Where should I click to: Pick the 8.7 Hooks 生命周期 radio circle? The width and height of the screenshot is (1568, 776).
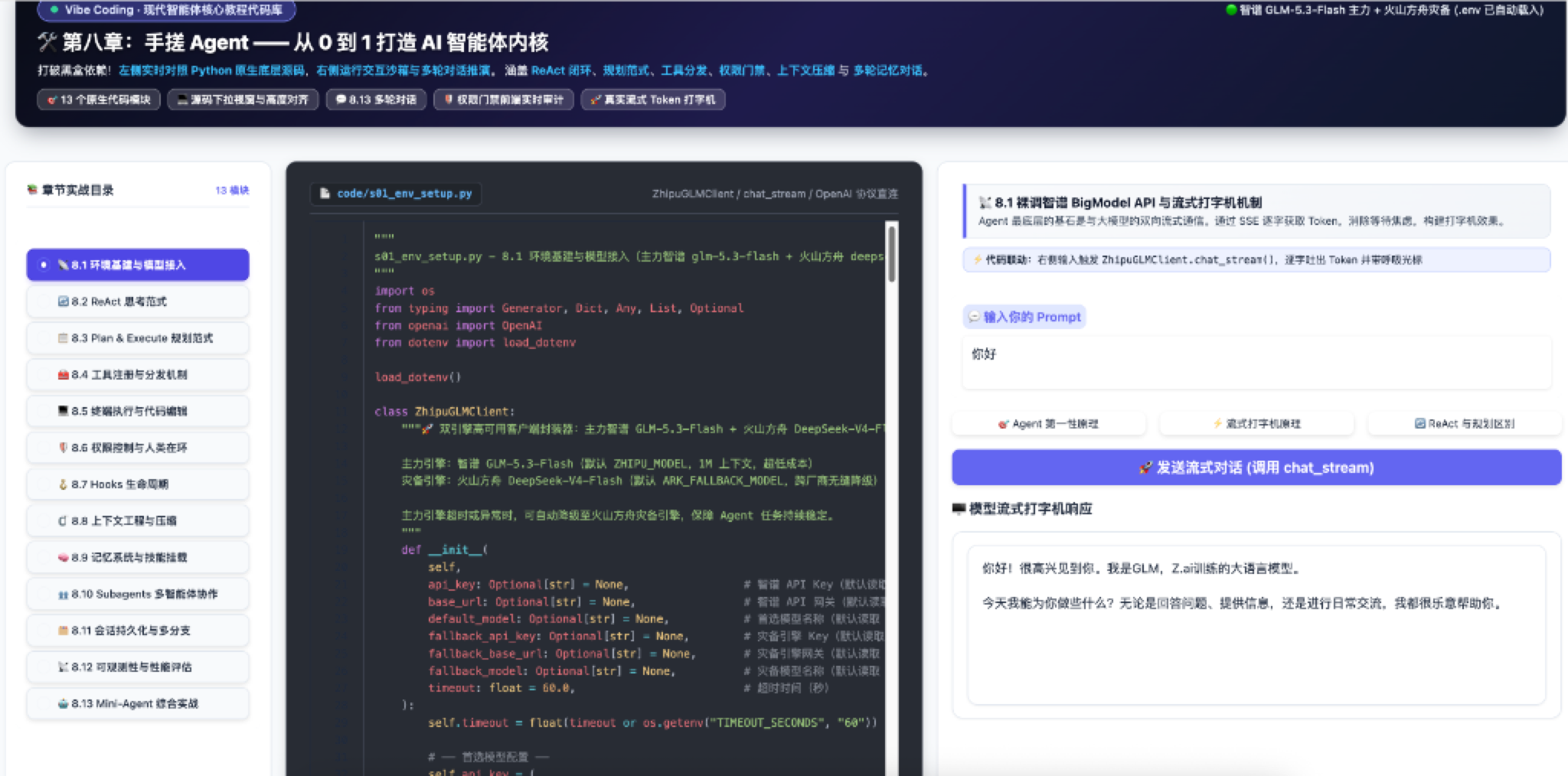(x=44, y=484)
